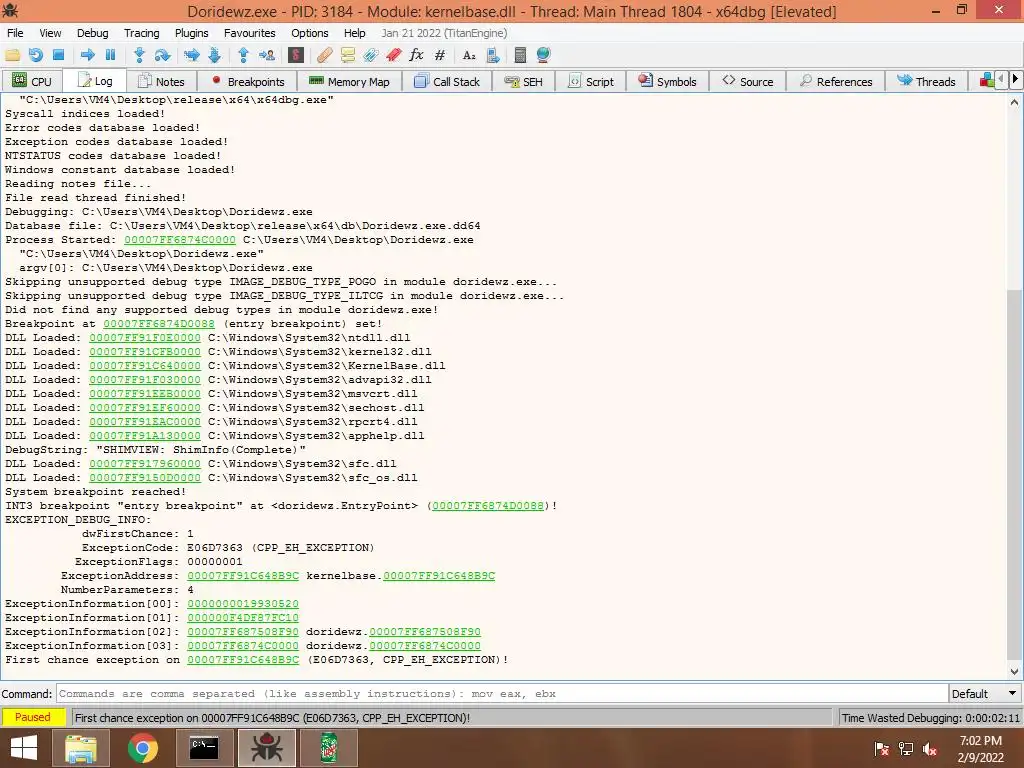
Task: Switch to the Symbols tab
Action: point(667,82)
